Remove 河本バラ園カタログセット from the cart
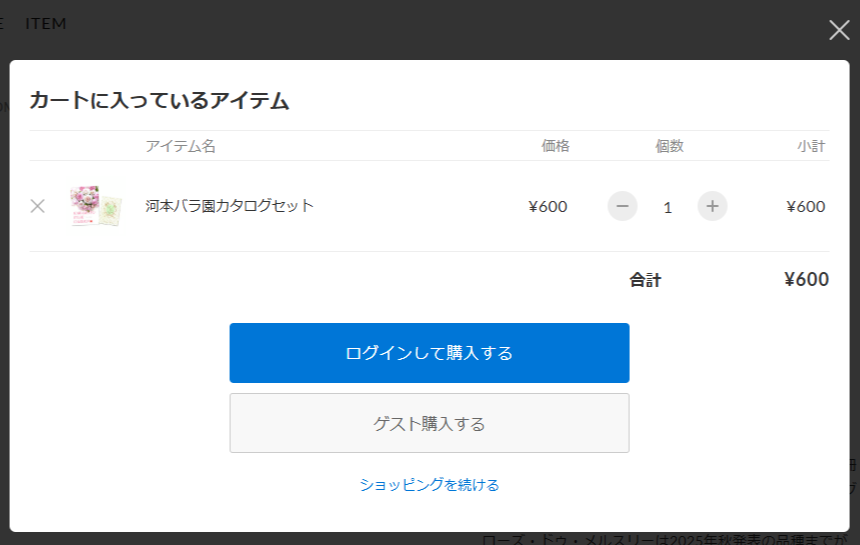Image resolution: width=860 pixels, height=545 pixels. coord(38,206)
